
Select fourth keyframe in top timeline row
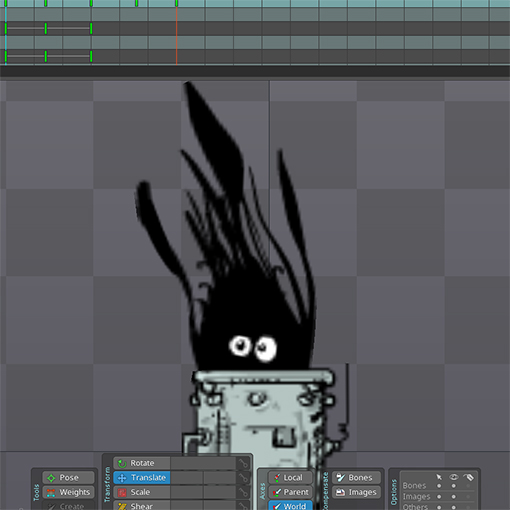tap(136, 3)
